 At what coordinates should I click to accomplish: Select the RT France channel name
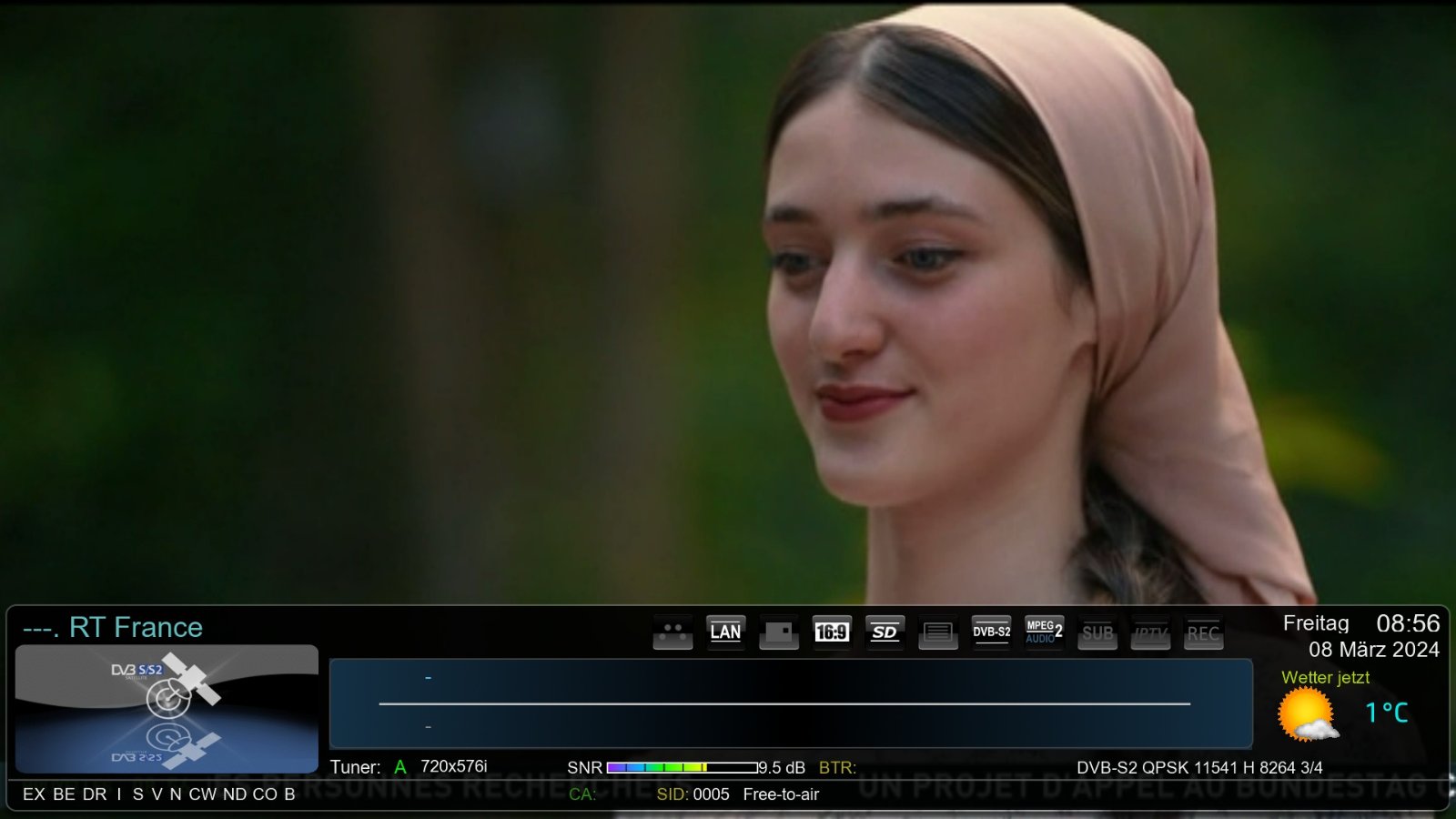coord(136,627)
